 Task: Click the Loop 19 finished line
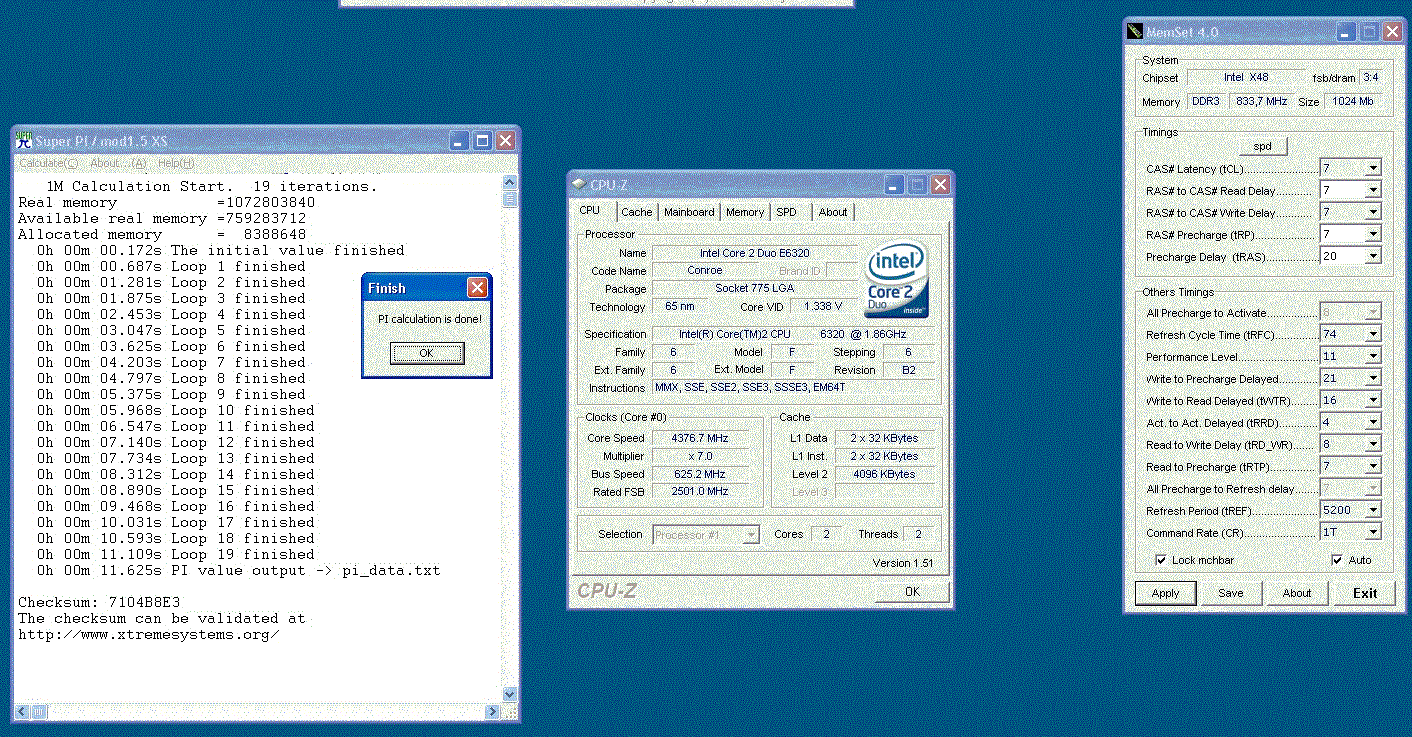pos(176,554)
